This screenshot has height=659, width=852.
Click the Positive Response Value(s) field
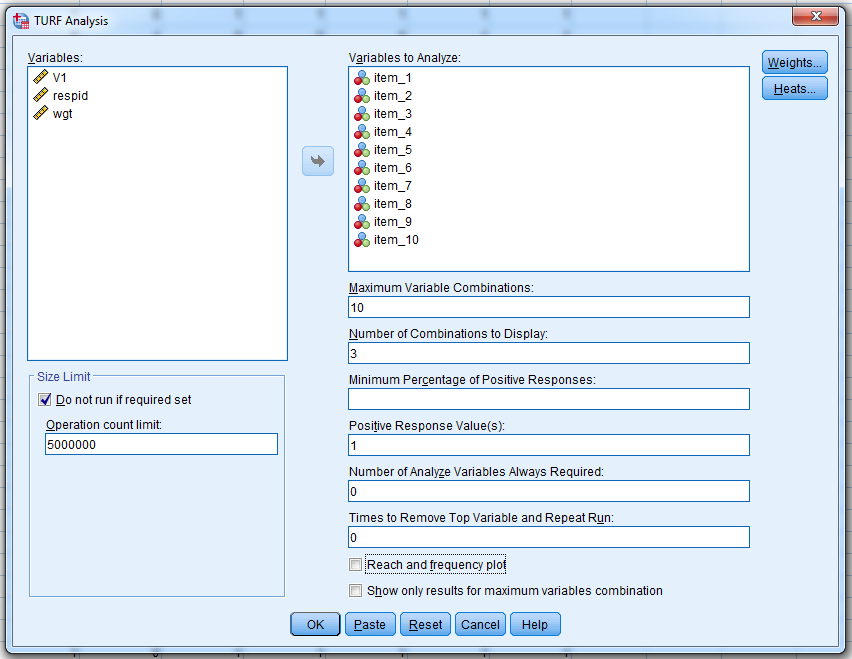pyautogui.click(x=548, y=445)
